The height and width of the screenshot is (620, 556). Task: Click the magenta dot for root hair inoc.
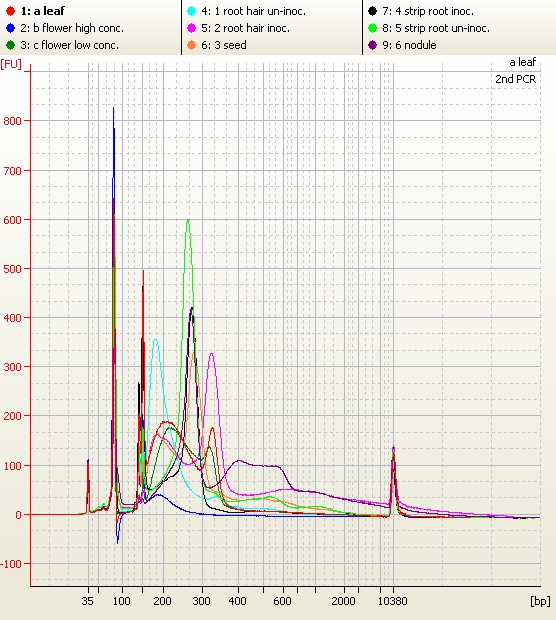click(191, 28)
